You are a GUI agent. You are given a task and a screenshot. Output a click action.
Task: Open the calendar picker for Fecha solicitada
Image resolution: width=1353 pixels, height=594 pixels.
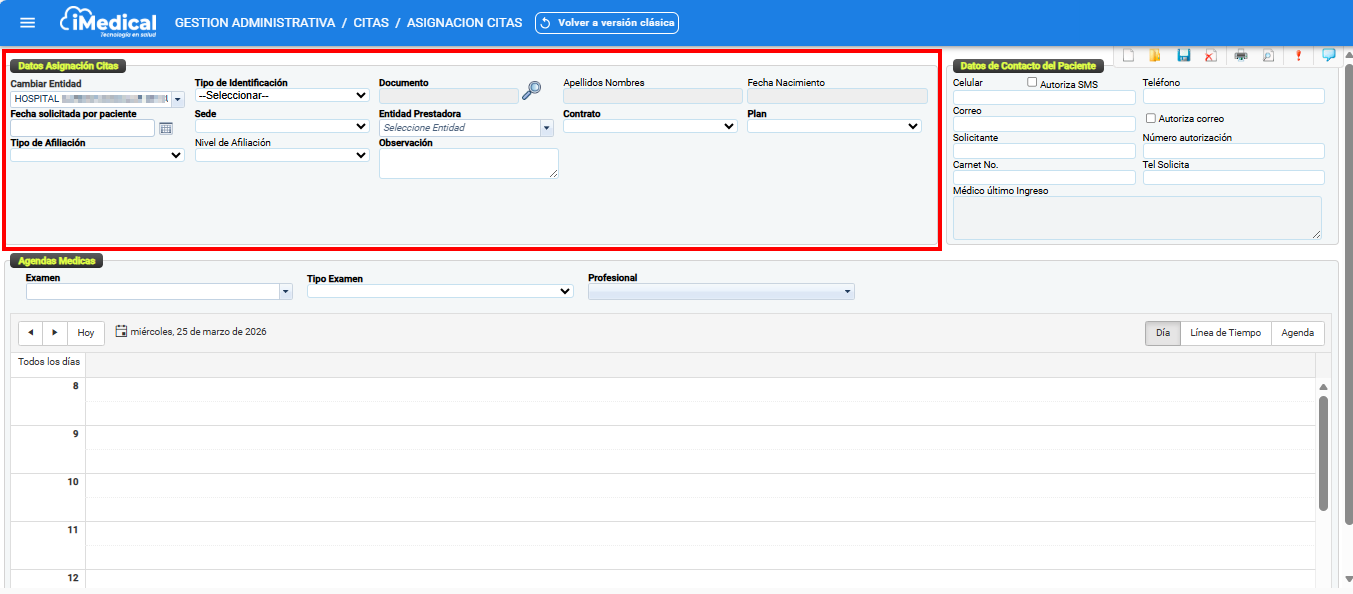pos(166,128)
